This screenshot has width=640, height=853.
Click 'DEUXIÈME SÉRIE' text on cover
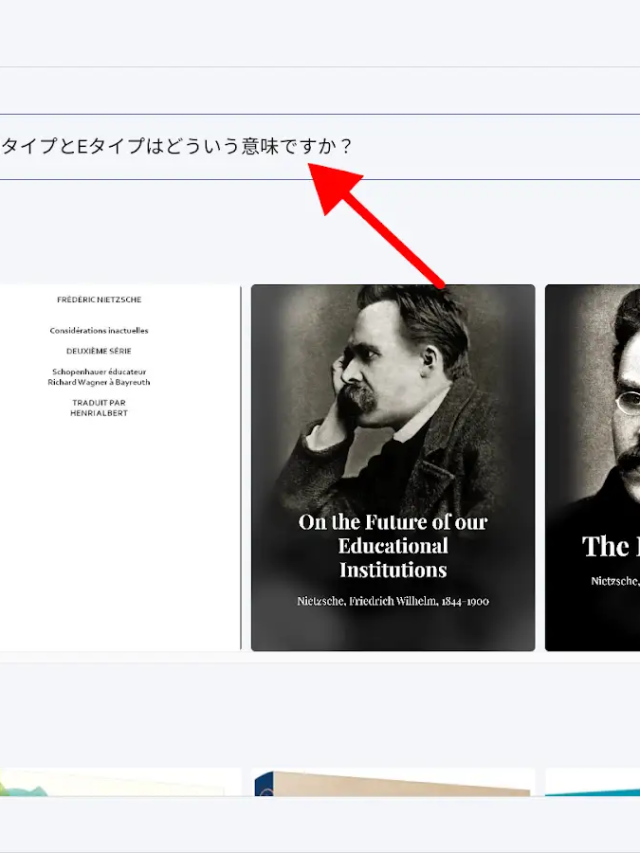[99, 351]
